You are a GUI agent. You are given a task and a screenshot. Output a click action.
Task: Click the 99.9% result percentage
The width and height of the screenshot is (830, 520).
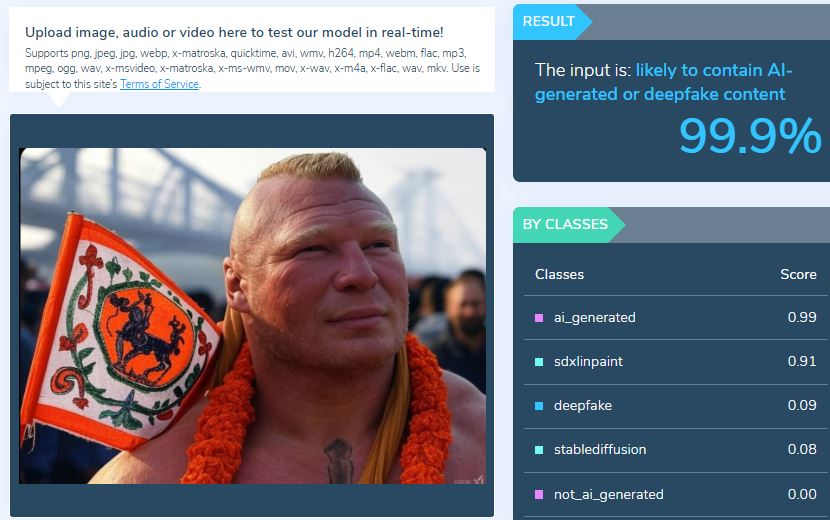pyautogui.click(x=750, y=136)
